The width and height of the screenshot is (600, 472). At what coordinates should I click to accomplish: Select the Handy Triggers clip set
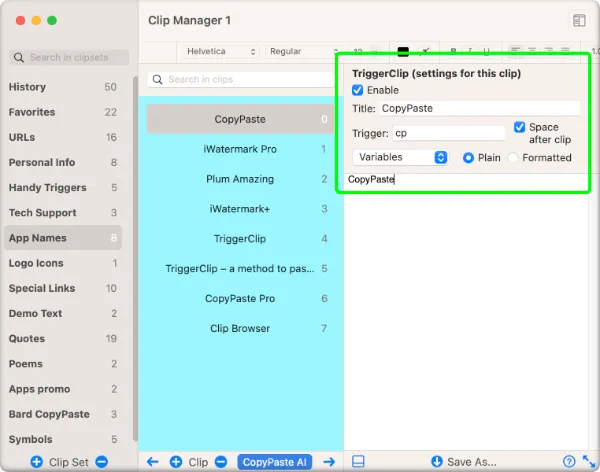point(63,188)
